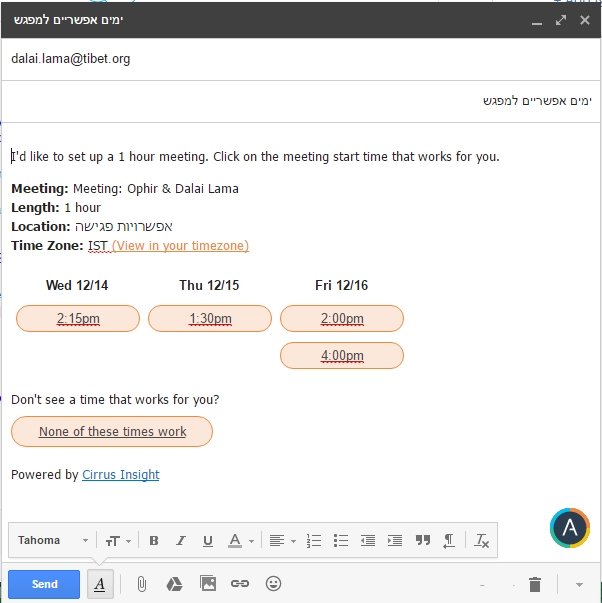This screenshot has width=602, height=603.
Task: Apply quote formatting to text
Action: [422, 541]
